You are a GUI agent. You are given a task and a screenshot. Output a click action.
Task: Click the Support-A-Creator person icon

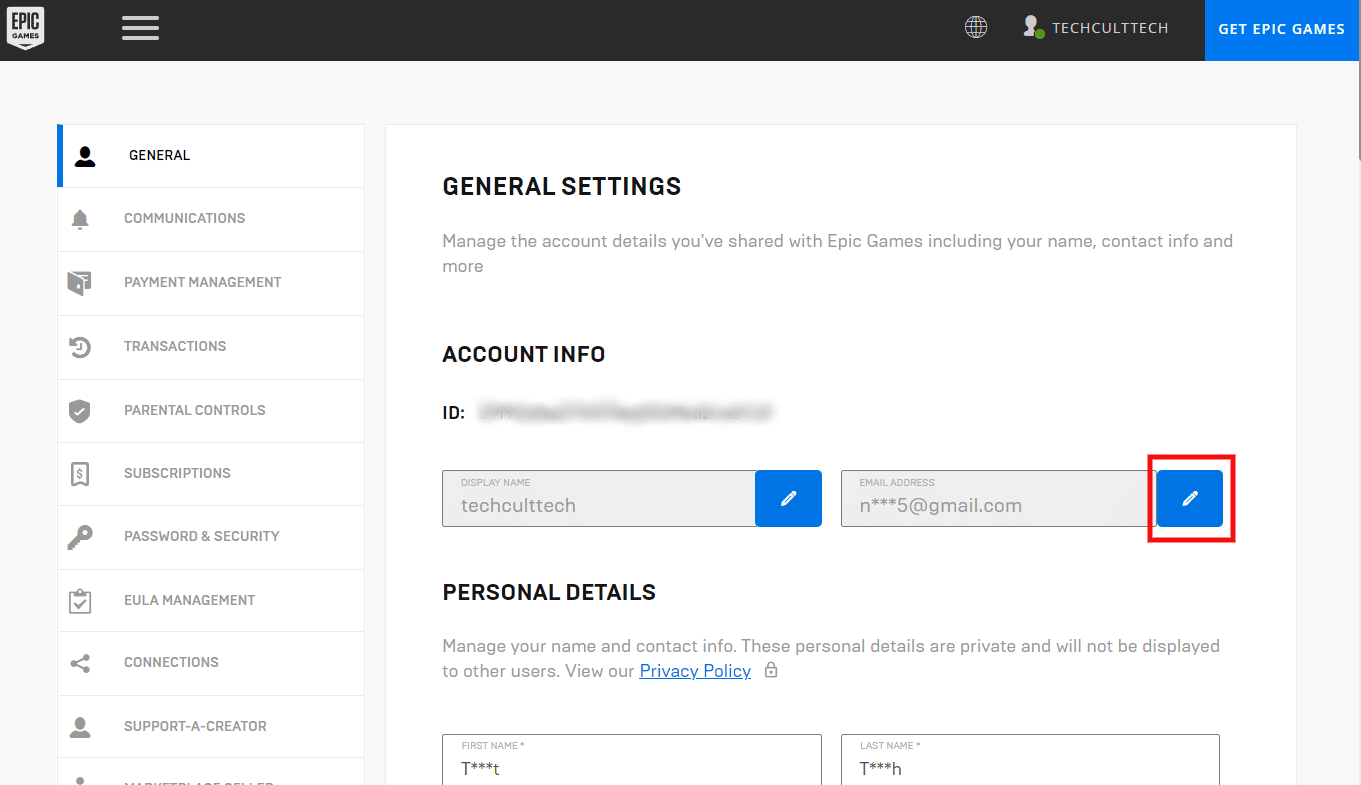point(80,727)
